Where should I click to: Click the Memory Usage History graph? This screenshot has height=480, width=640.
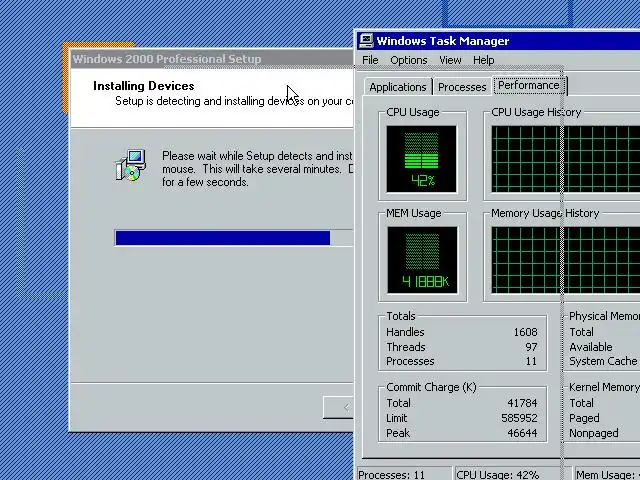click(x=566, y=260)
